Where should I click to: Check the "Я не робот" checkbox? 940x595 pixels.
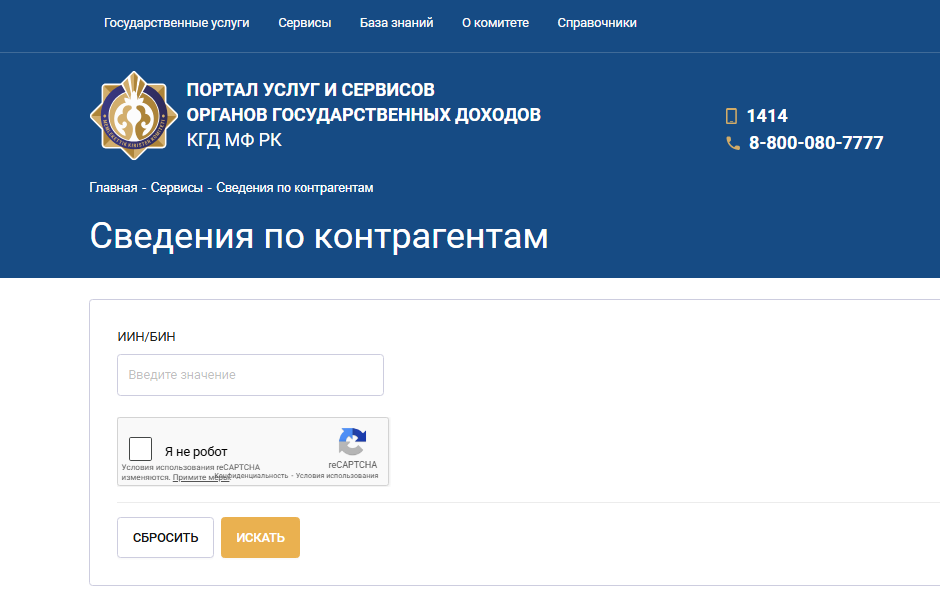point(140,447)
